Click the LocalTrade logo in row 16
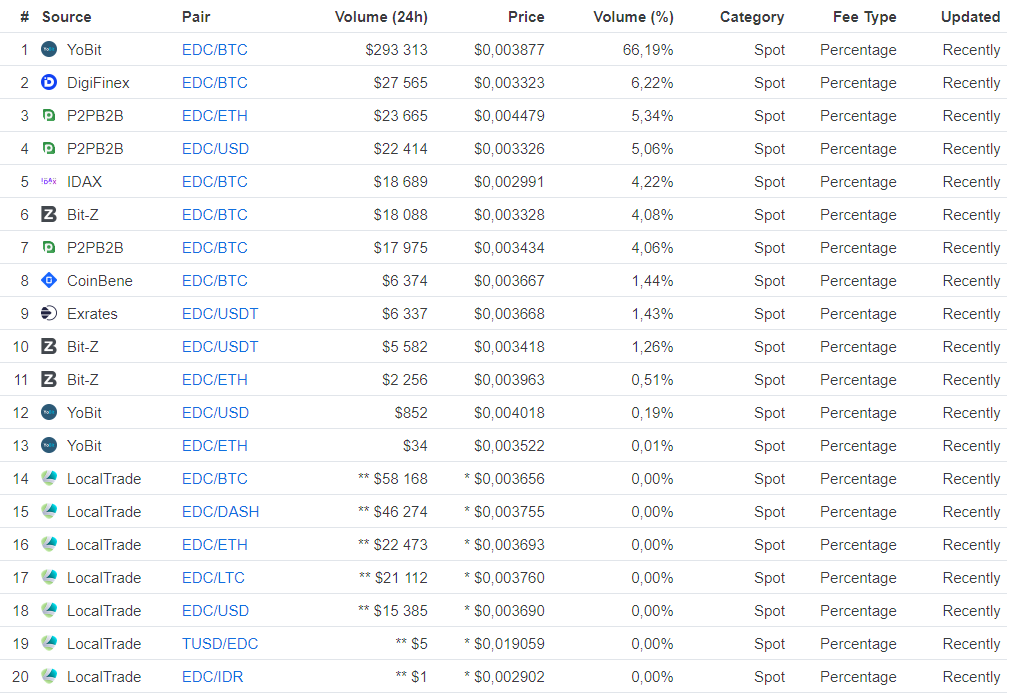 49,545
